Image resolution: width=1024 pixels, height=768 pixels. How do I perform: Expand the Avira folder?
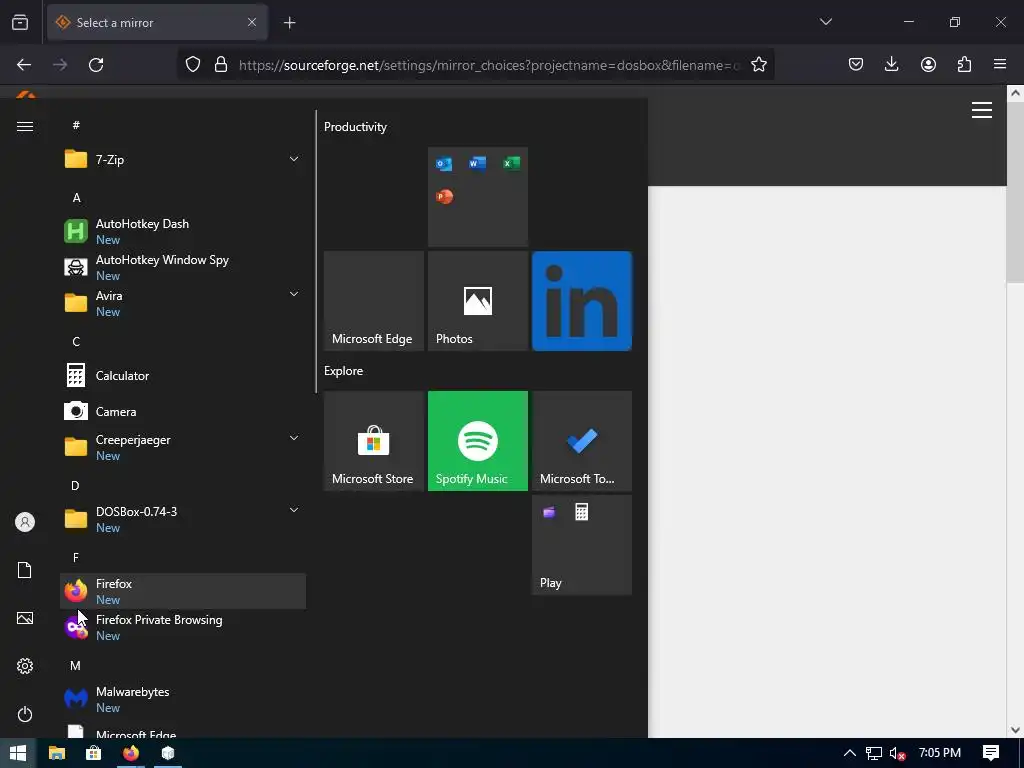183,303
